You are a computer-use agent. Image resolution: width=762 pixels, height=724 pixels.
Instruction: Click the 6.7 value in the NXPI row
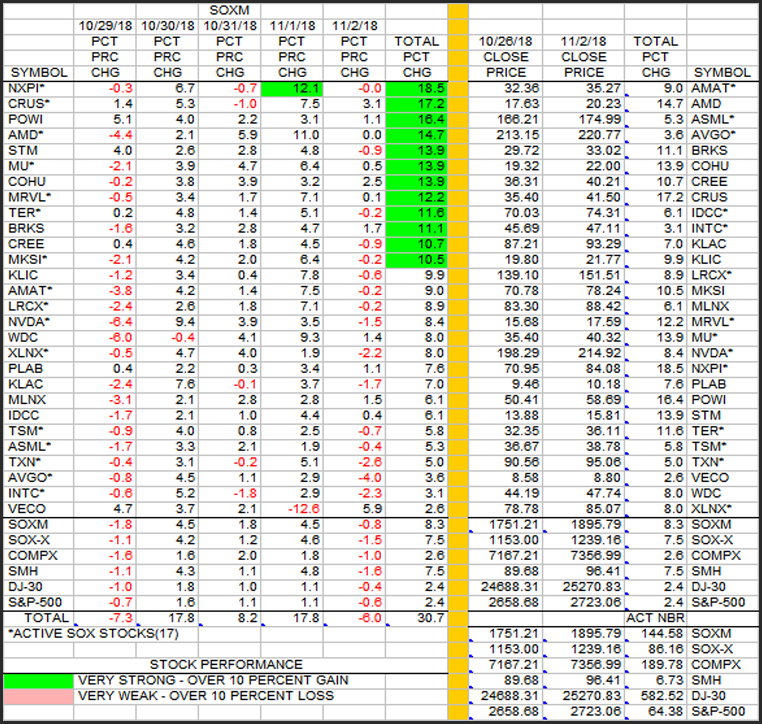point(185,88)
